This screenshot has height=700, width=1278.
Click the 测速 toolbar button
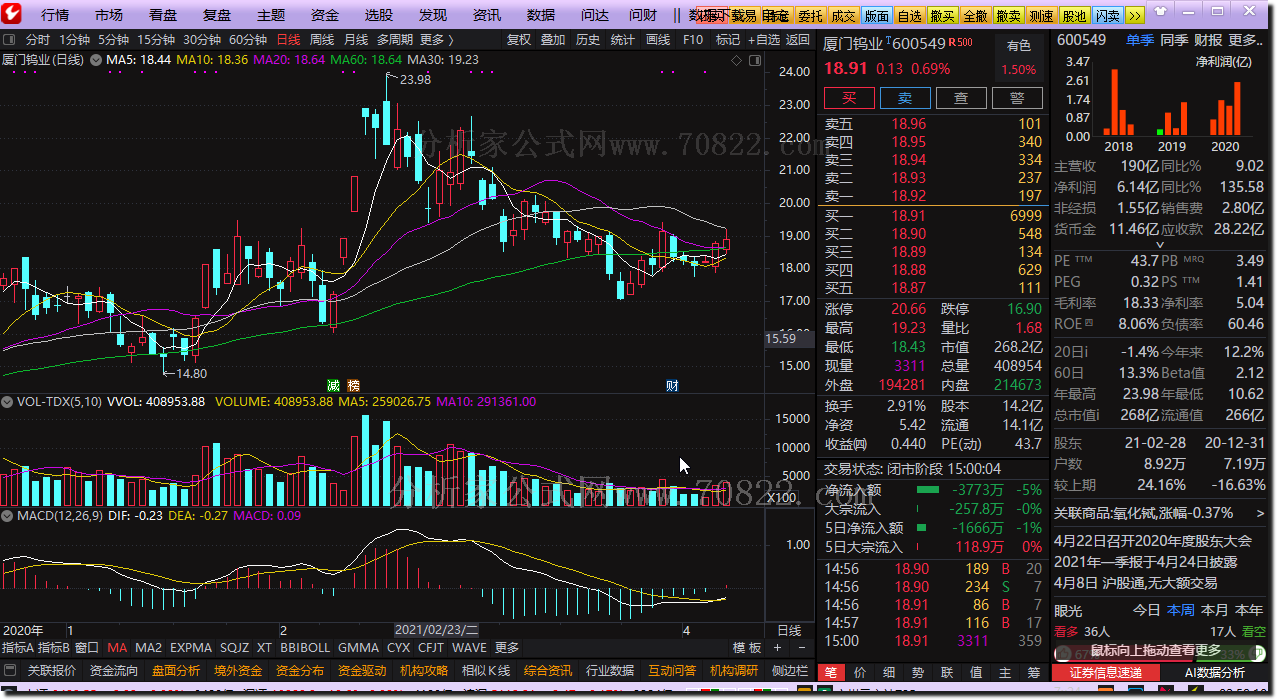1041,16
